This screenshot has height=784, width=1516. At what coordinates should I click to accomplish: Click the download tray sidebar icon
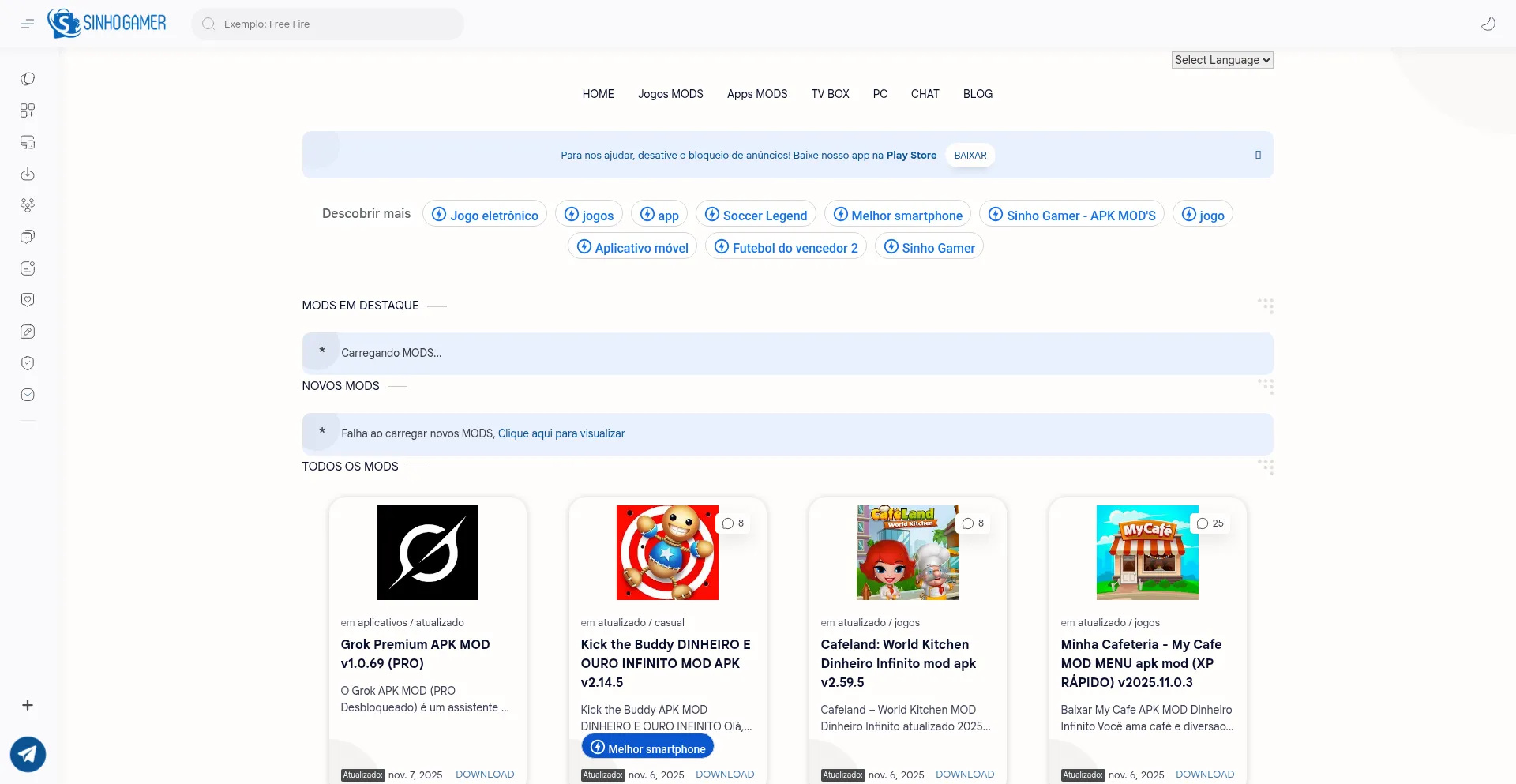28,174
